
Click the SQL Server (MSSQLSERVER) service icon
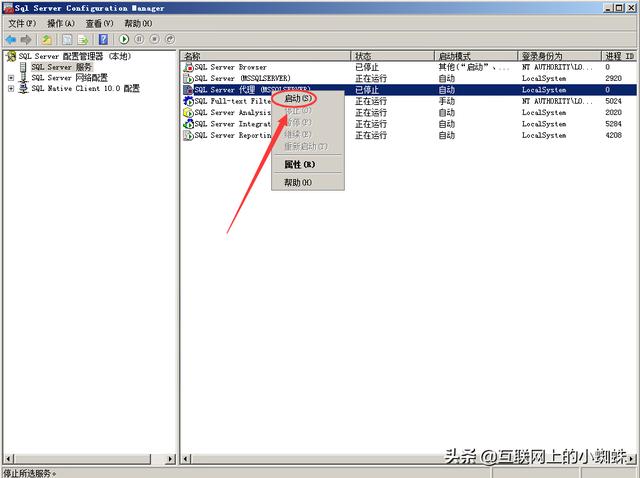188,78
